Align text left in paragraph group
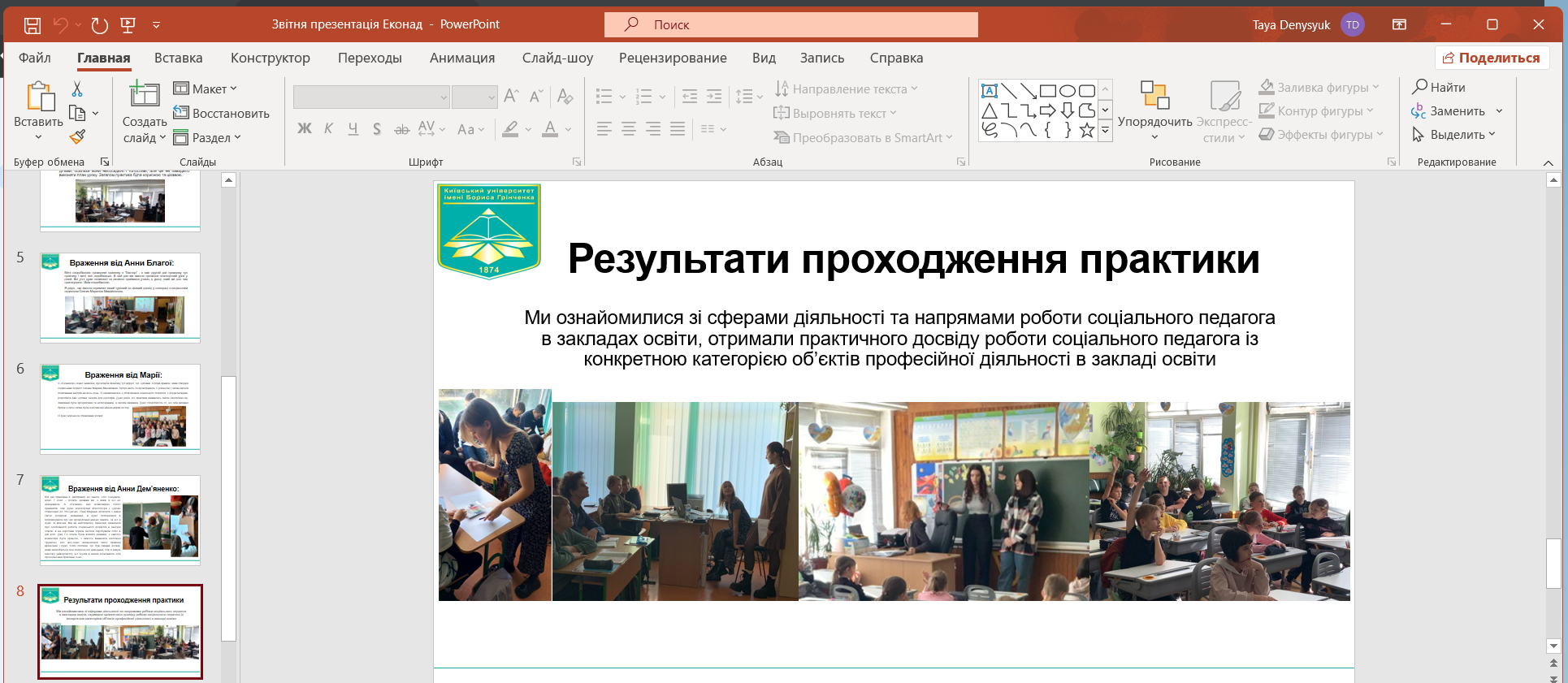1568x683 pixels. (604, 128)
